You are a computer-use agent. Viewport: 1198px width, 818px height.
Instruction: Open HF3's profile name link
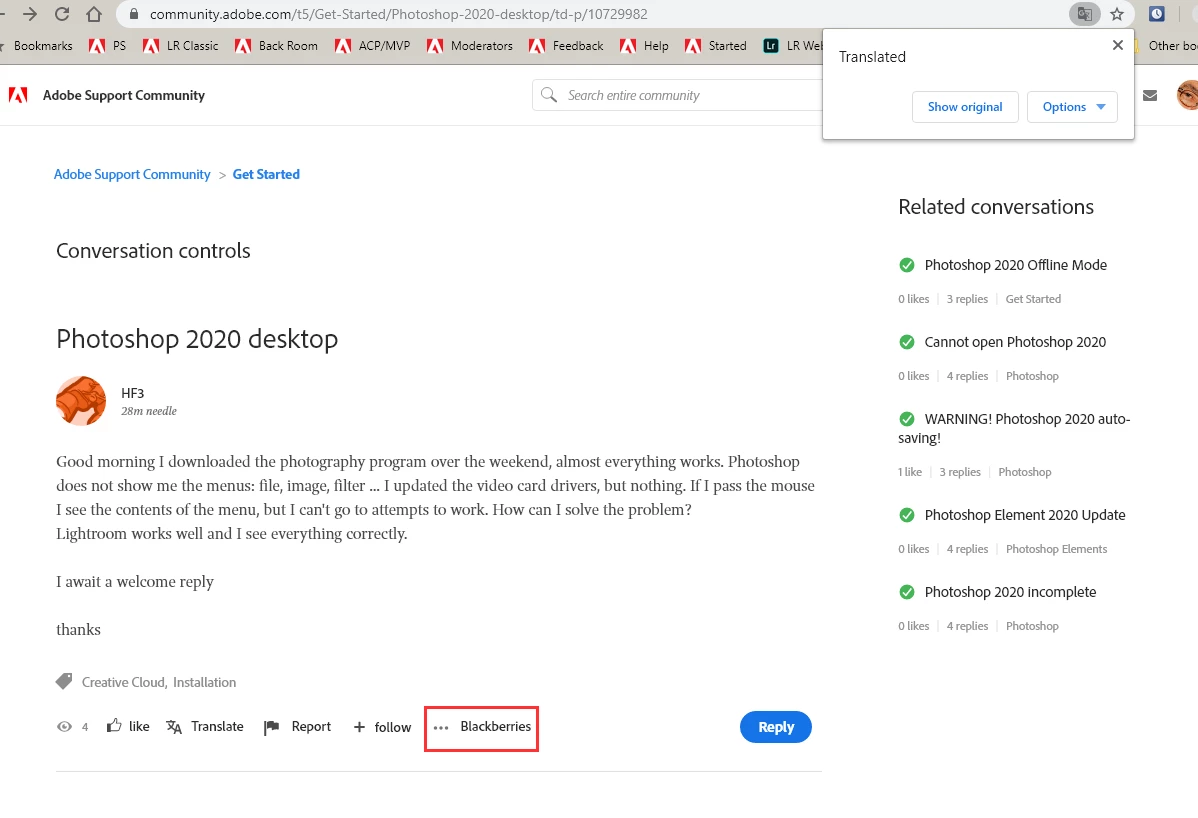pos(132,393)
